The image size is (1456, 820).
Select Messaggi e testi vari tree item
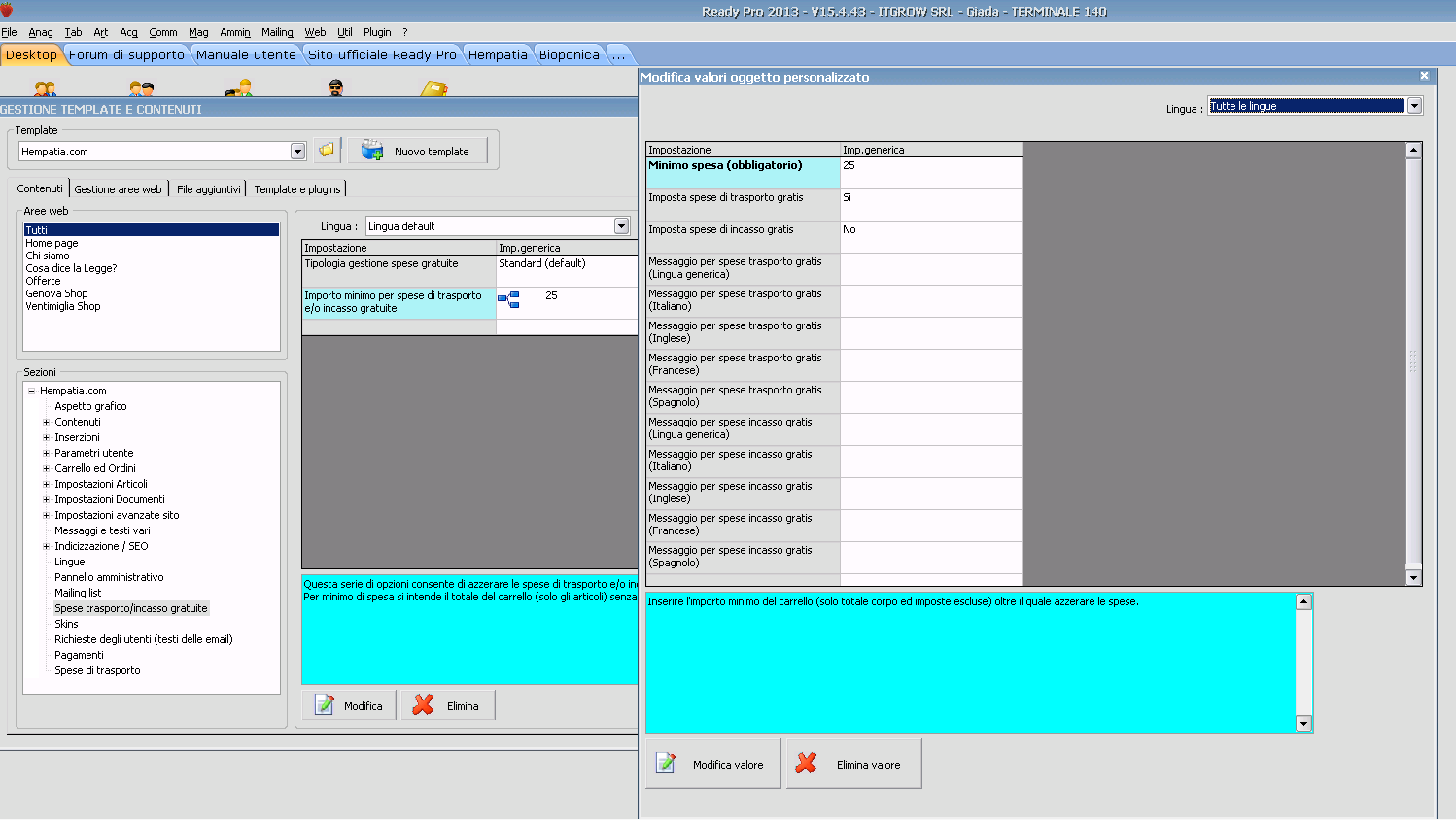tap(102, 531)
